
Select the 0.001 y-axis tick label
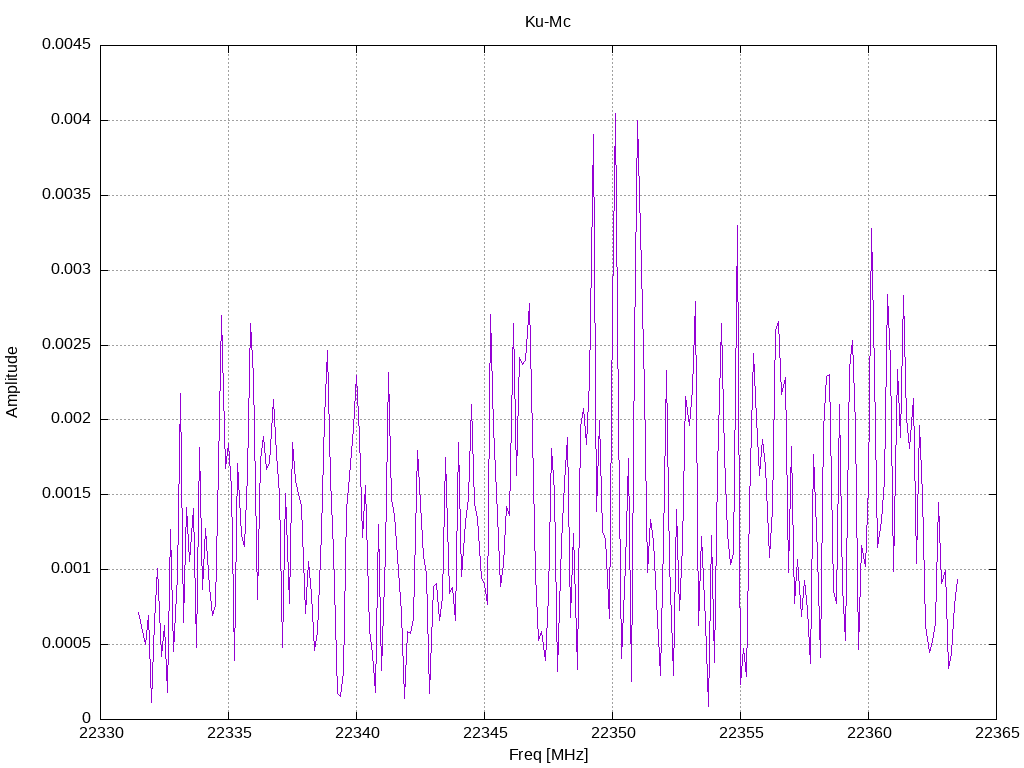(71, 569)
